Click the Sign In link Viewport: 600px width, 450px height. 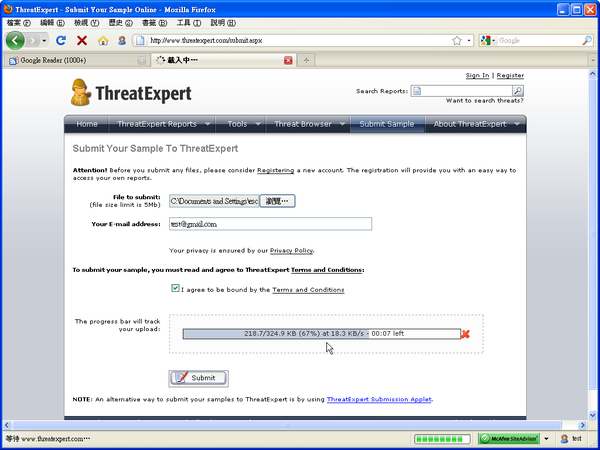coord(477,75)
